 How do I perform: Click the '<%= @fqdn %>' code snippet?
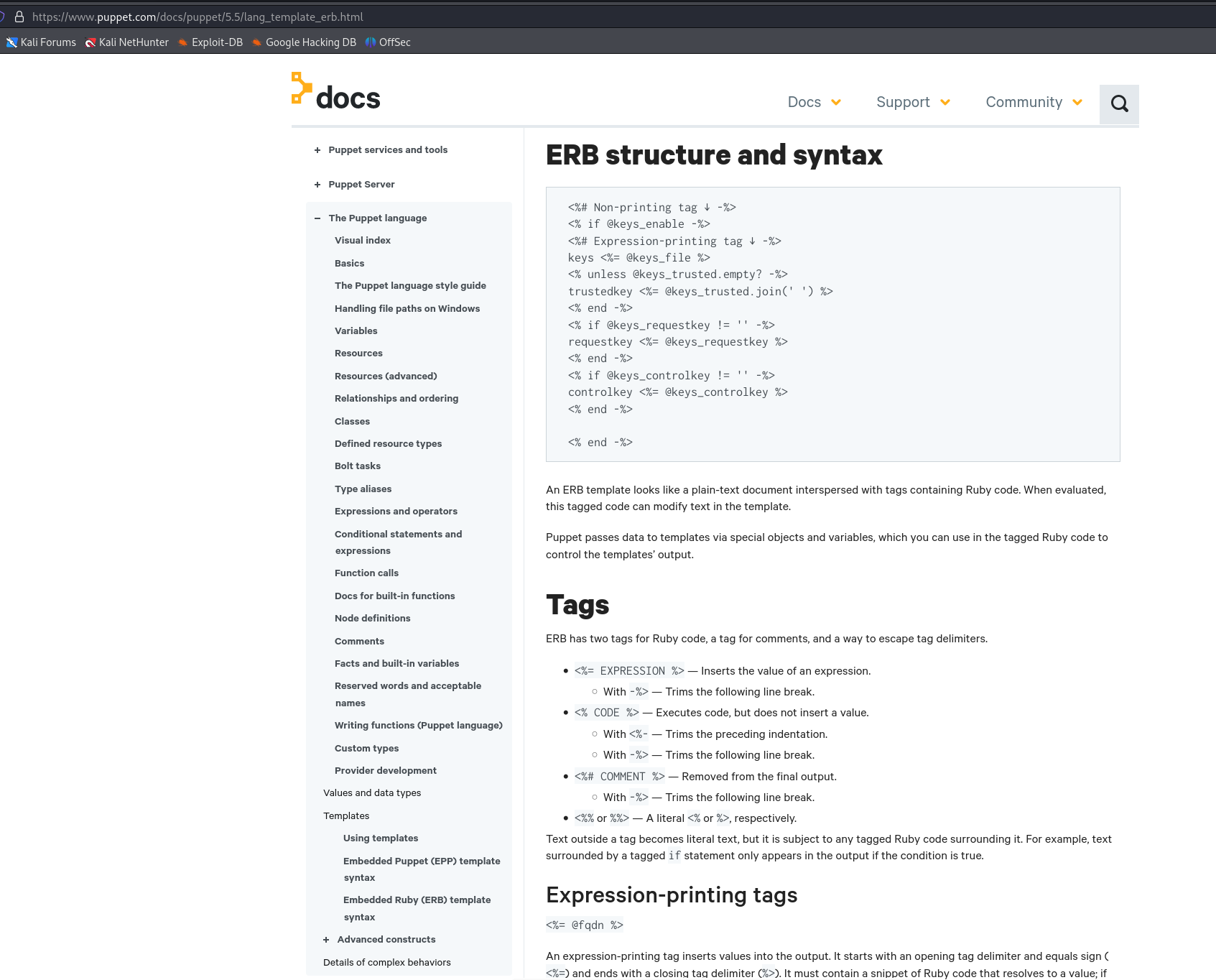pos(585,925)
